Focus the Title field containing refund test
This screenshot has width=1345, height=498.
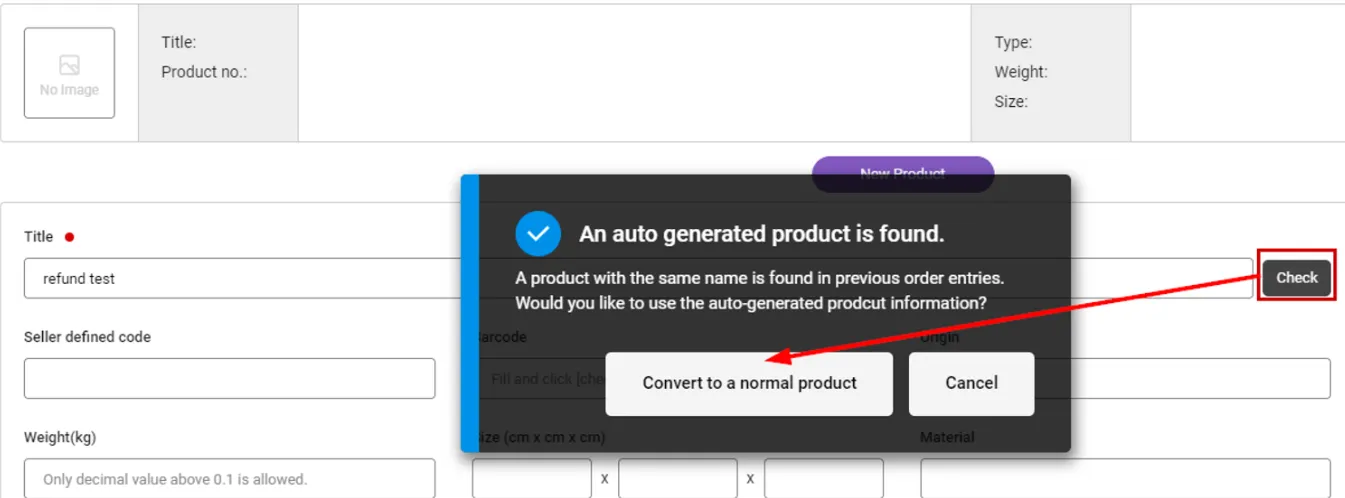coord(240,279)
